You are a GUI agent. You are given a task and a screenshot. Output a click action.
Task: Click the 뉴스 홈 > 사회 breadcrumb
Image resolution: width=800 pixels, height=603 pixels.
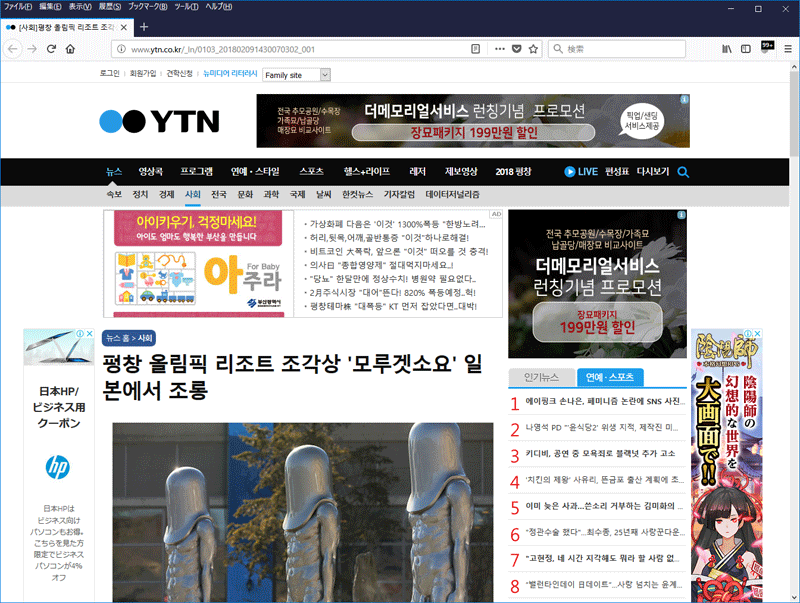pos(129,338)
